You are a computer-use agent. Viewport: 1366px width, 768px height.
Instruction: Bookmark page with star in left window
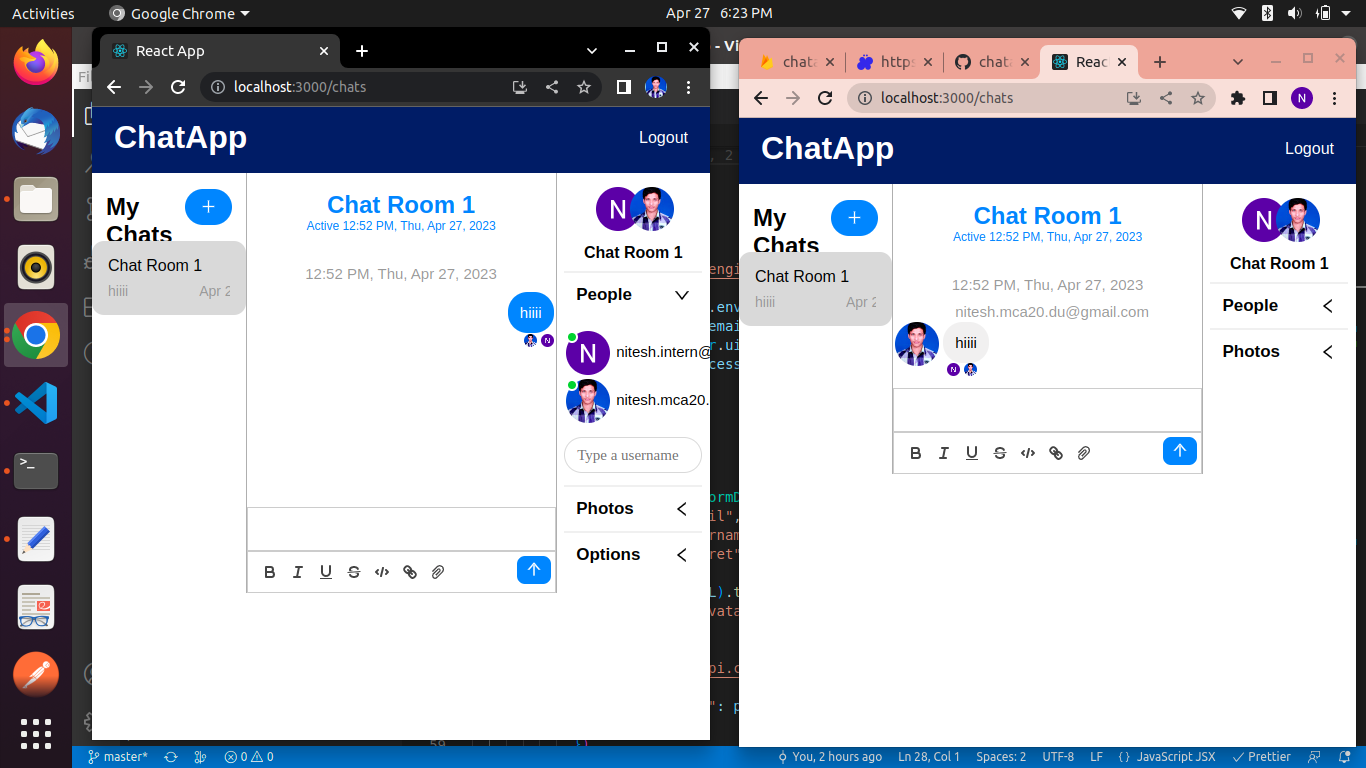coord(584,87)
